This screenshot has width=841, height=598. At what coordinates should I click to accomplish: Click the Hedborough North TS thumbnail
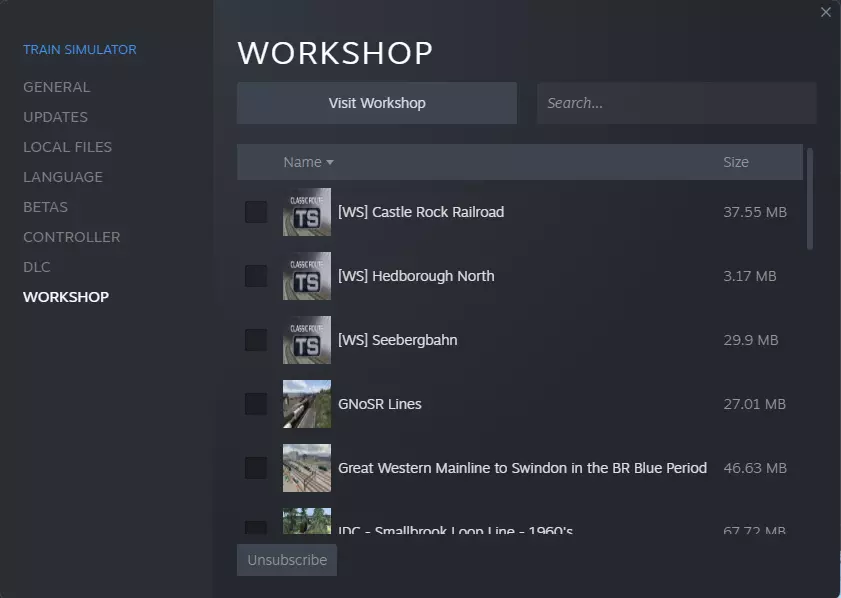pyautogui.click(x=307, y=276)
